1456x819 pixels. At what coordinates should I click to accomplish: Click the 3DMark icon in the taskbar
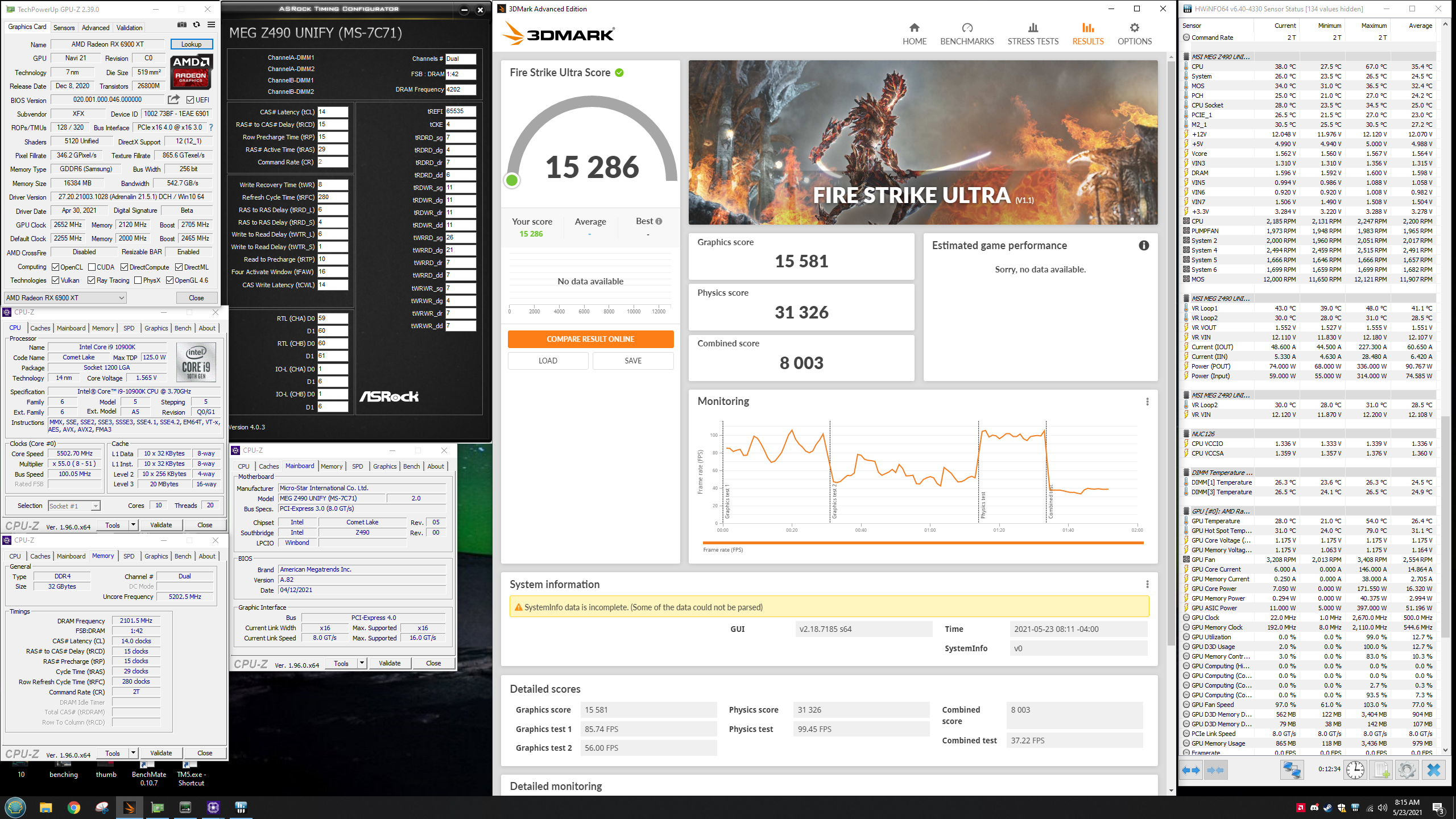pyautogui.click(x=130, y=807)
